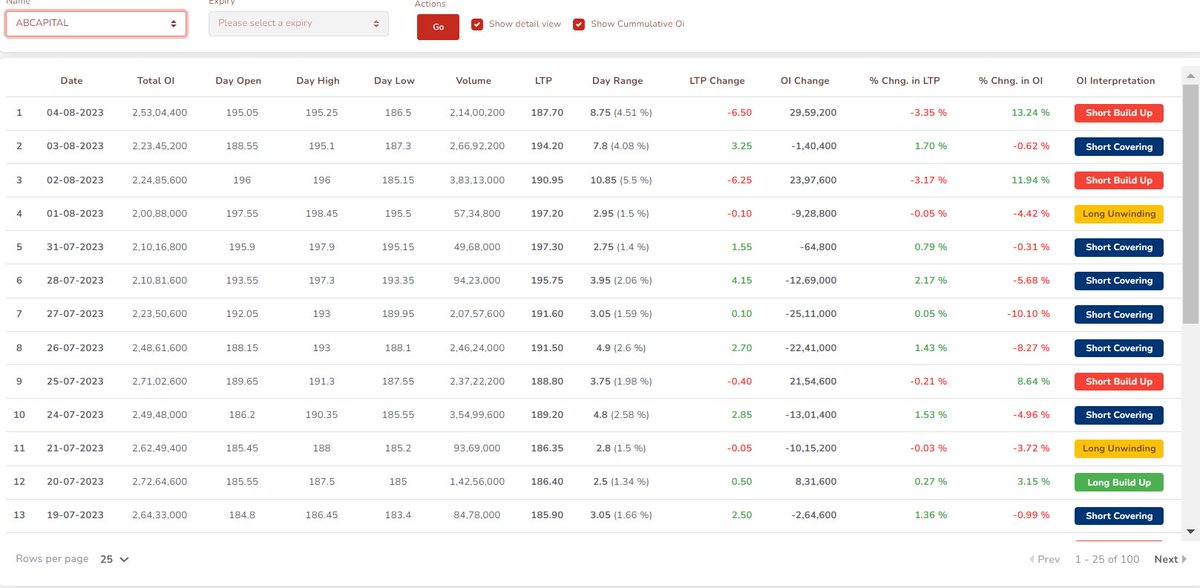This screenshot has width=1200, height=588.
Task: Click the red Go button
Action: tap(438, 27)
